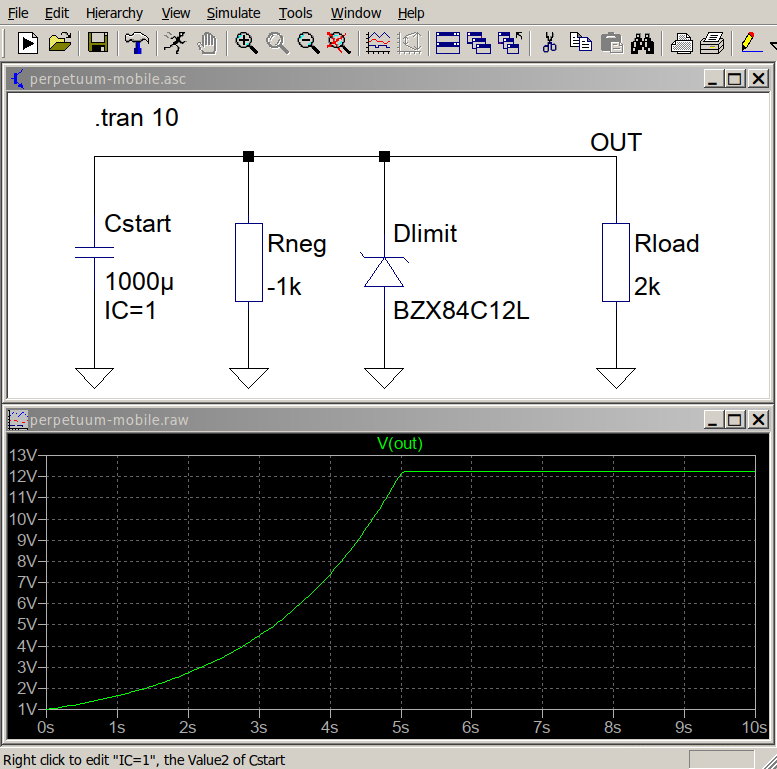
Task: Open the Window menu
Action: point(356,13)
